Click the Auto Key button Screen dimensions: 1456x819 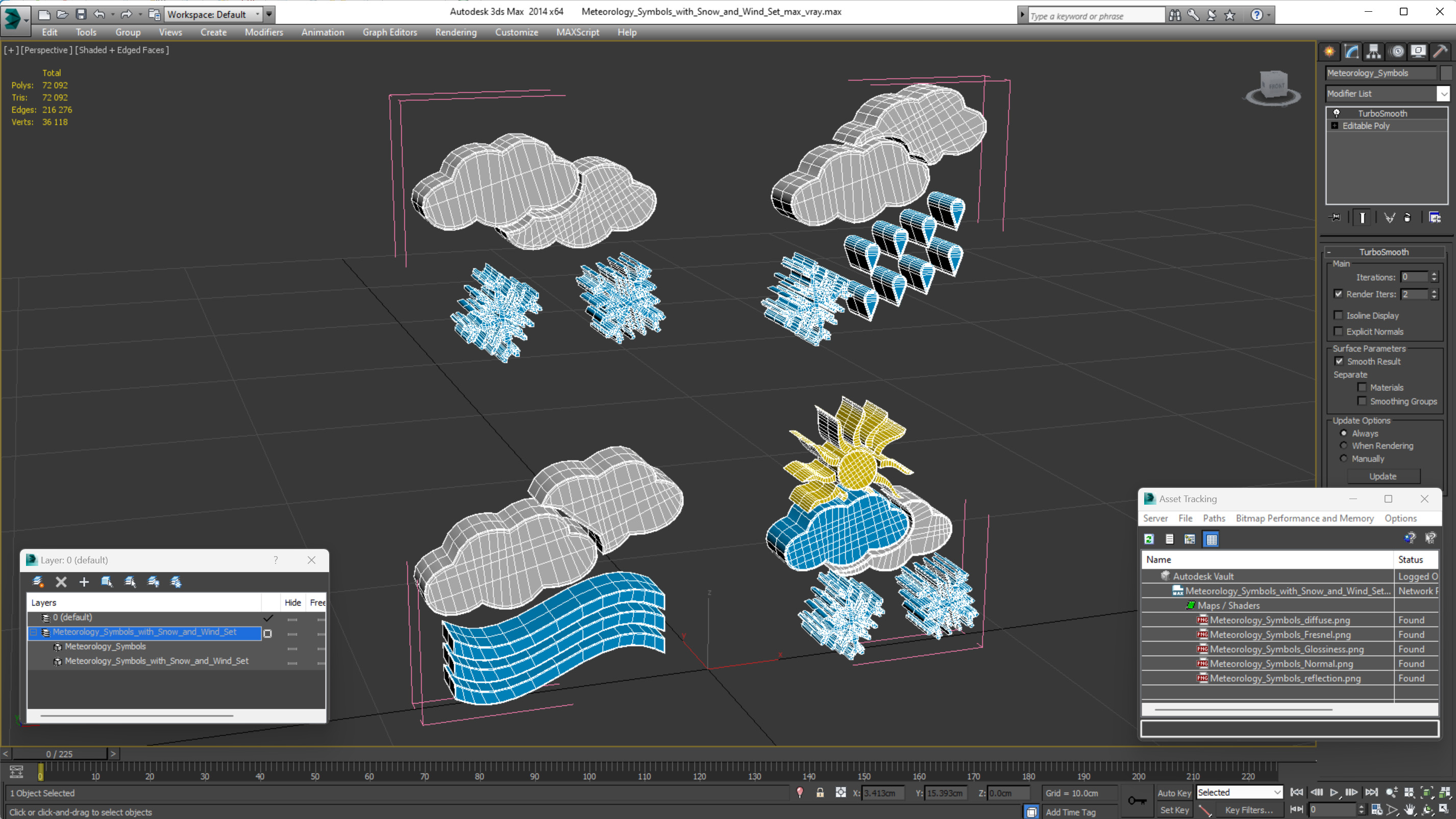[1174, 793]
